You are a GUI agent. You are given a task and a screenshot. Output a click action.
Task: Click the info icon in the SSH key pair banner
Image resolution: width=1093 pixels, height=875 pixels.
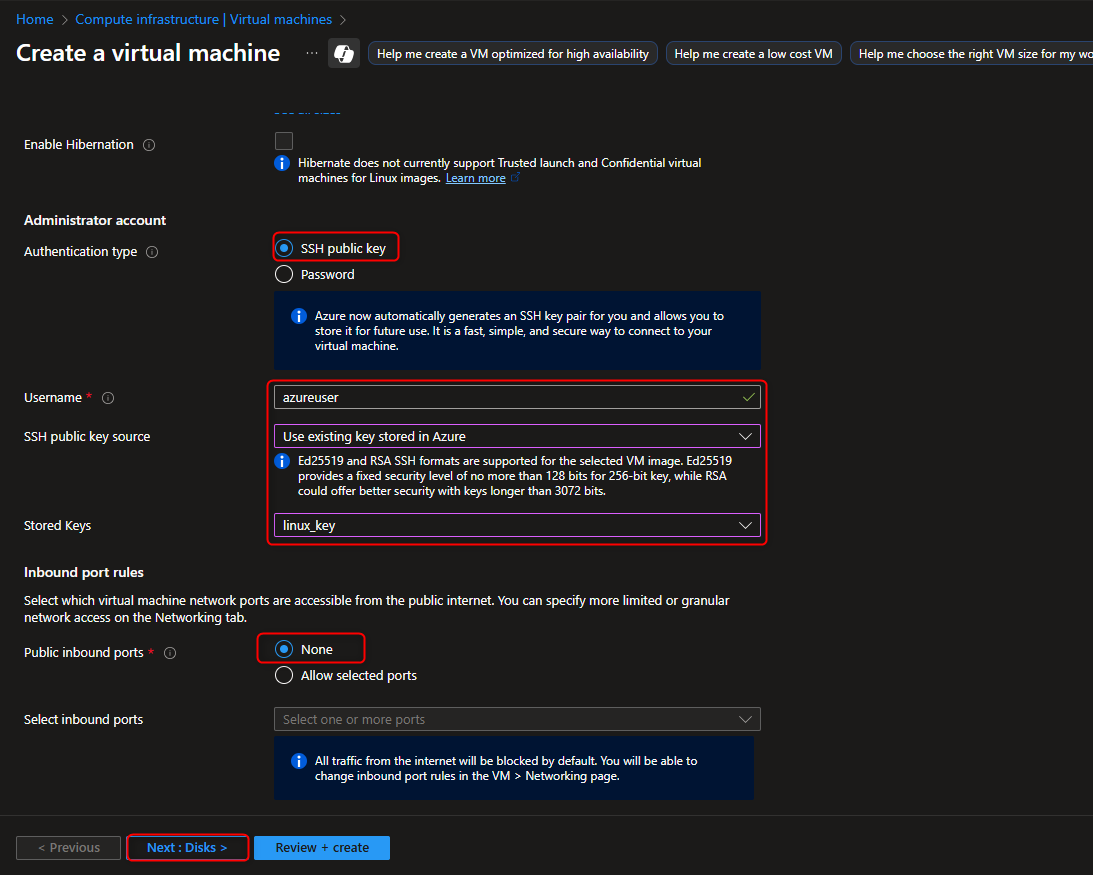[x=298, y=315]
